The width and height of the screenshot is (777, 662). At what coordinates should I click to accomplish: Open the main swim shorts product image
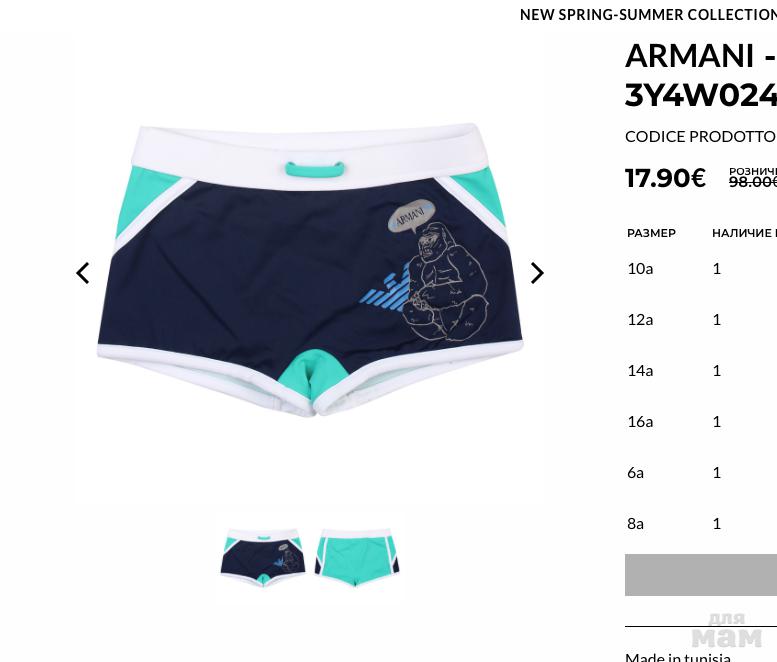pyautogui.click(x=310, y=270)
